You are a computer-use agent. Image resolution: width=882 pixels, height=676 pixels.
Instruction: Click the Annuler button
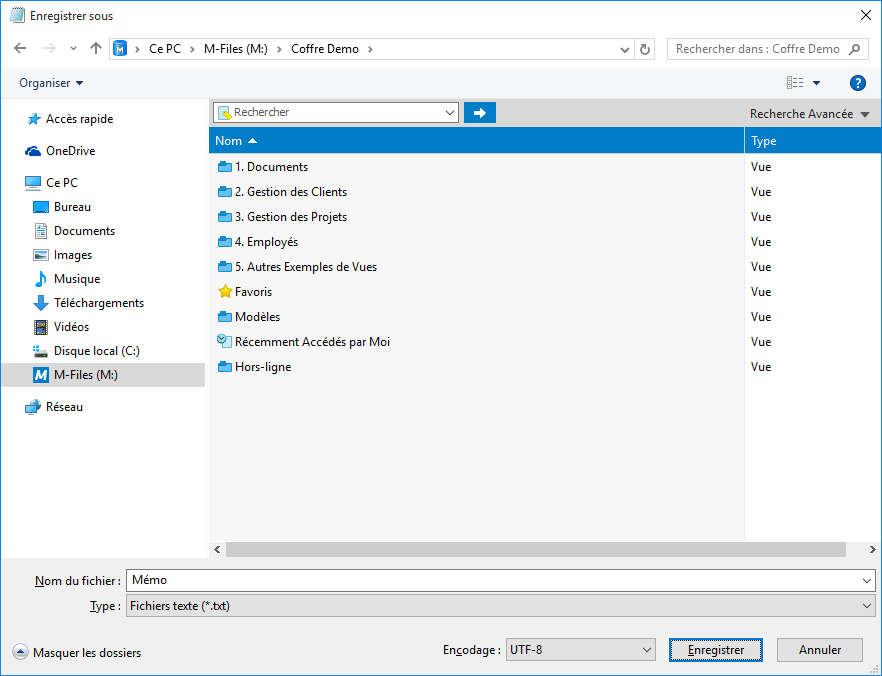pyautogui.click(x=819, y=650)
